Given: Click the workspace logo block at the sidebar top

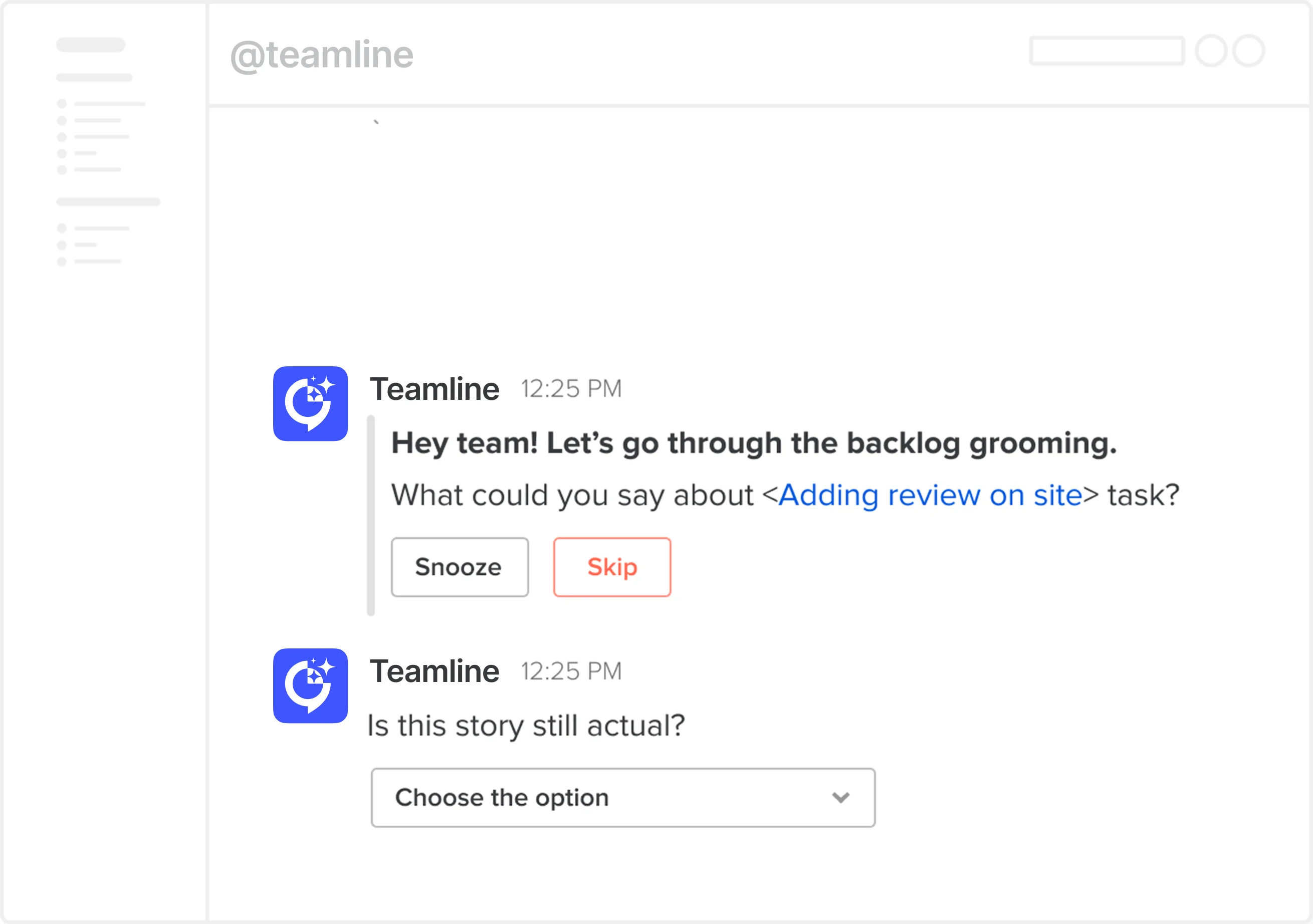Looking at the screenshot, I should 90,44.
